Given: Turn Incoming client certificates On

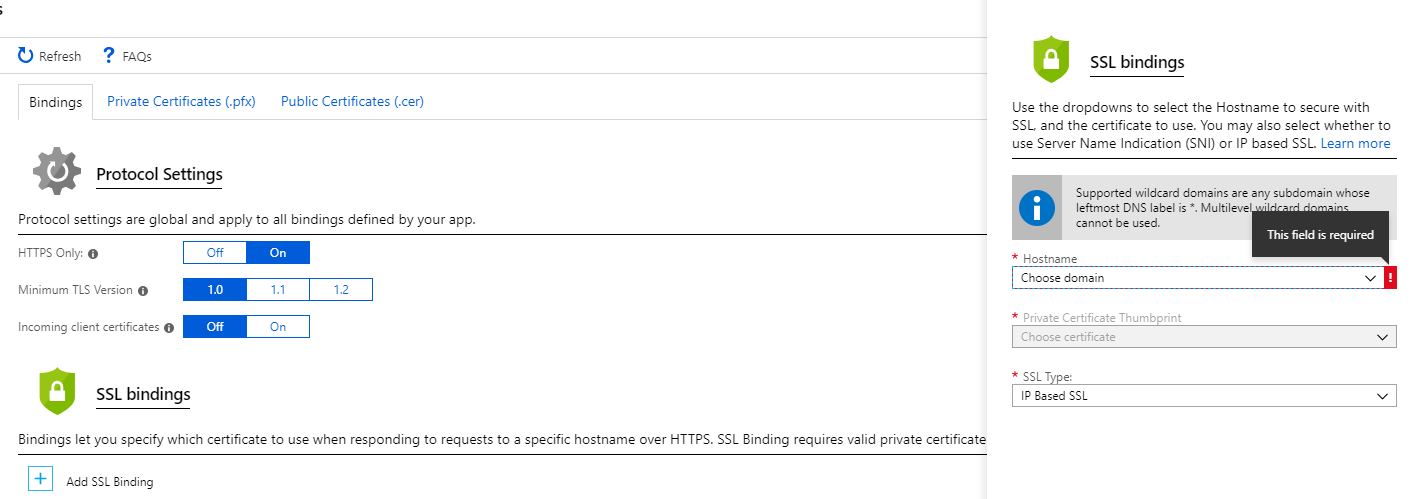Looking at the screenshot, I should 278,327.
